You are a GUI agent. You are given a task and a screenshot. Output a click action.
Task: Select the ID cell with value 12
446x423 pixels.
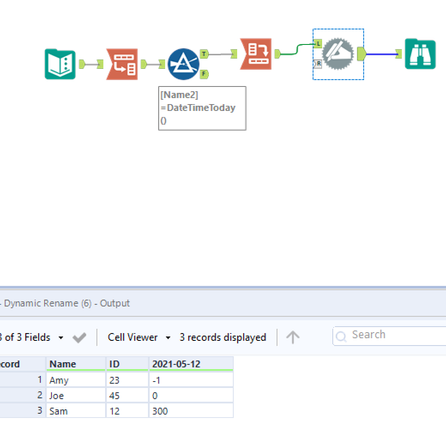(x=127, y=411)
